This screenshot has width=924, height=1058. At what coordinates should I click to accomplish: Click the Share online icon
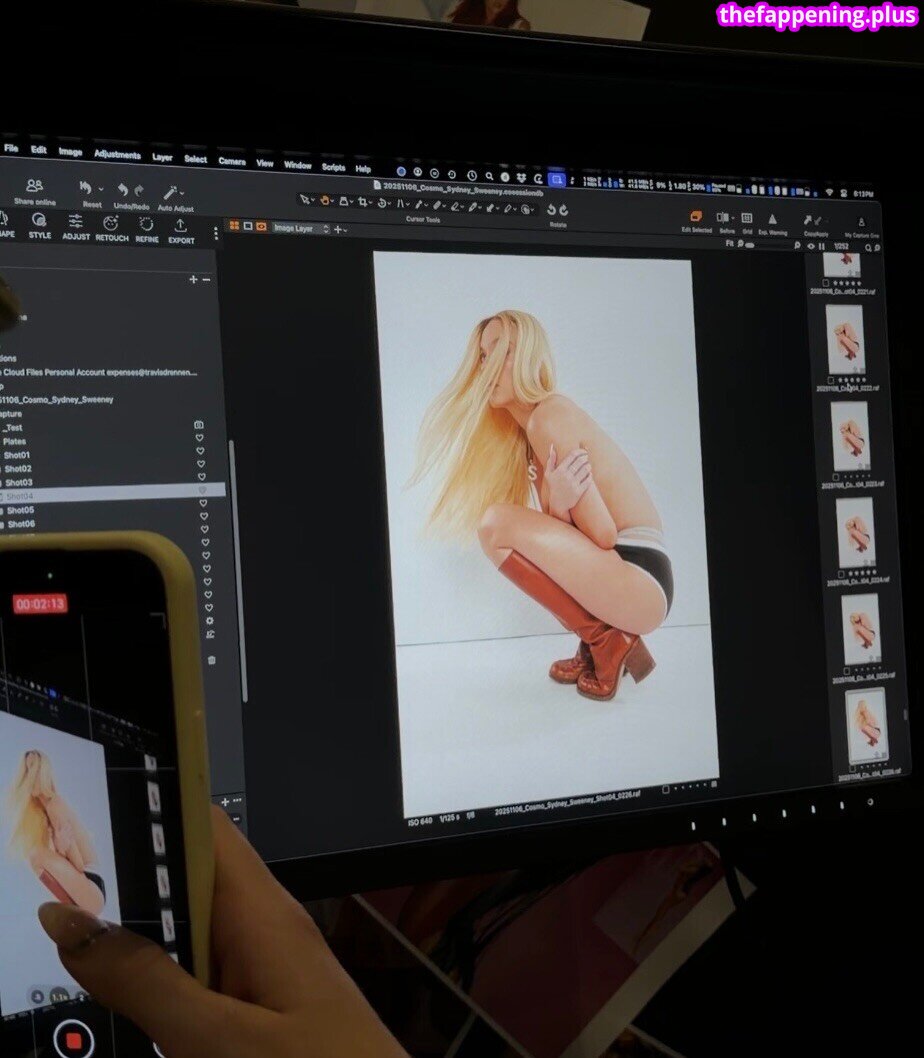click(x=34, y=185)
